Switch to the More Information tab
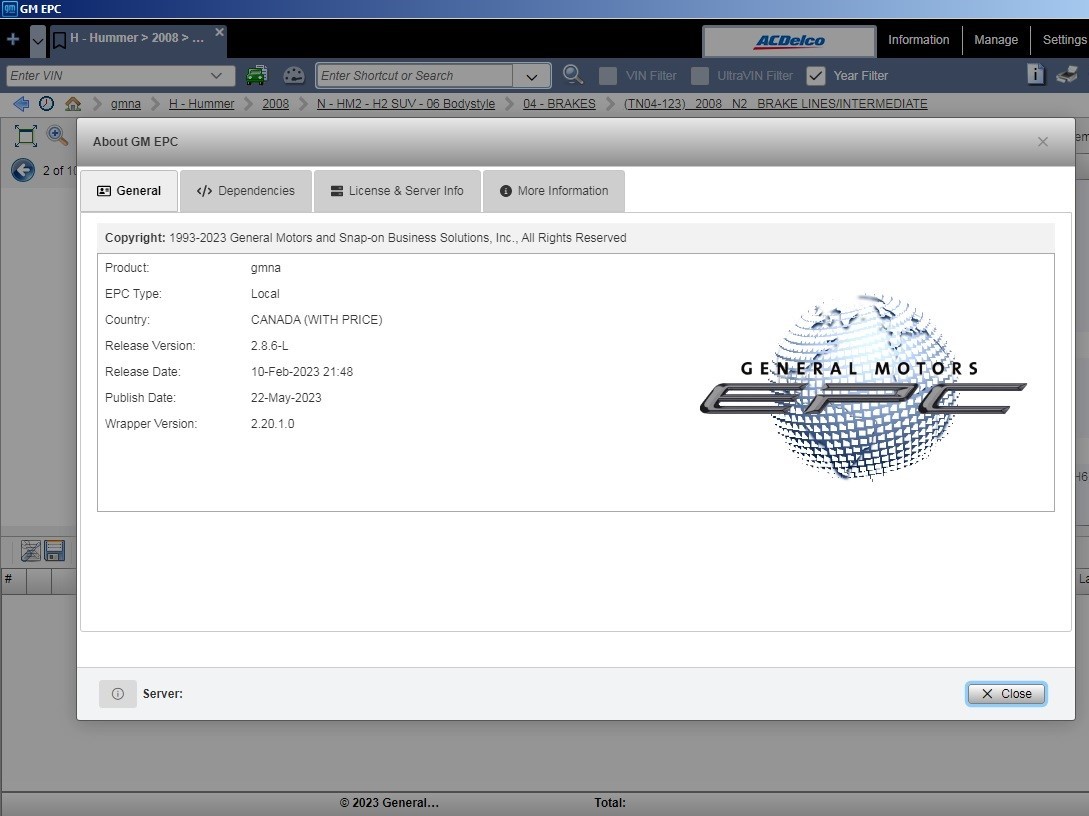1089x816 pixels. point(554,191)
